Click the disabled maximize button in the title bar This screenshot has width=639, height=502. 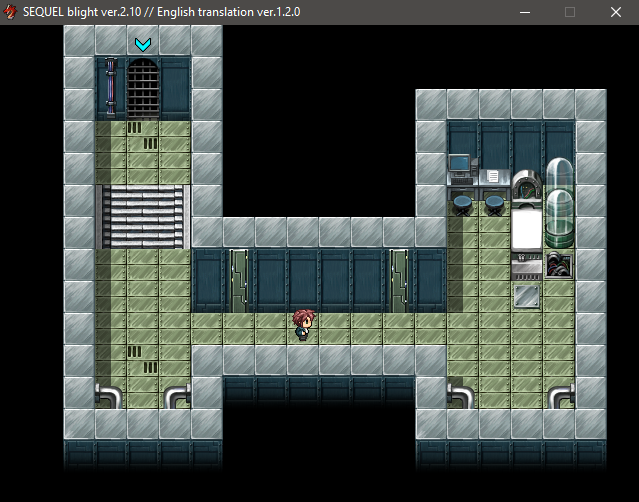570,12
